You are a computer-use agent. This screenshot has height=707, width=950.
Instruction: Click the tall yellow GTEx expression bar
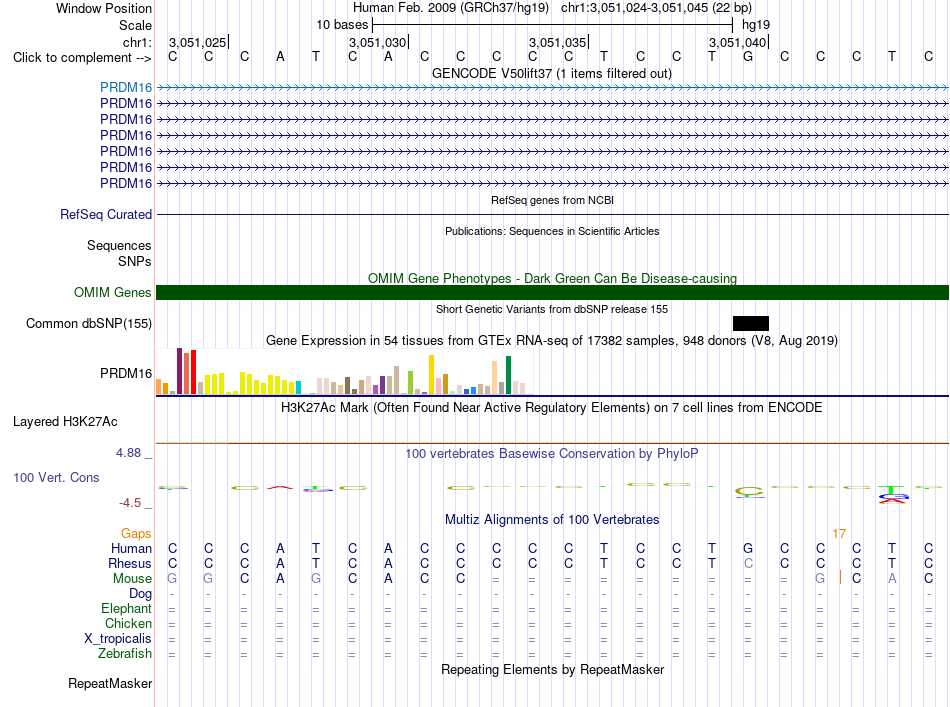[431, 374]
